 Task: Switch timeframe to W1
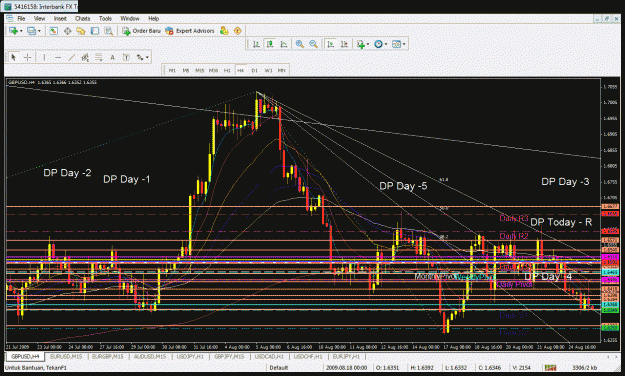tap(268, 70)
